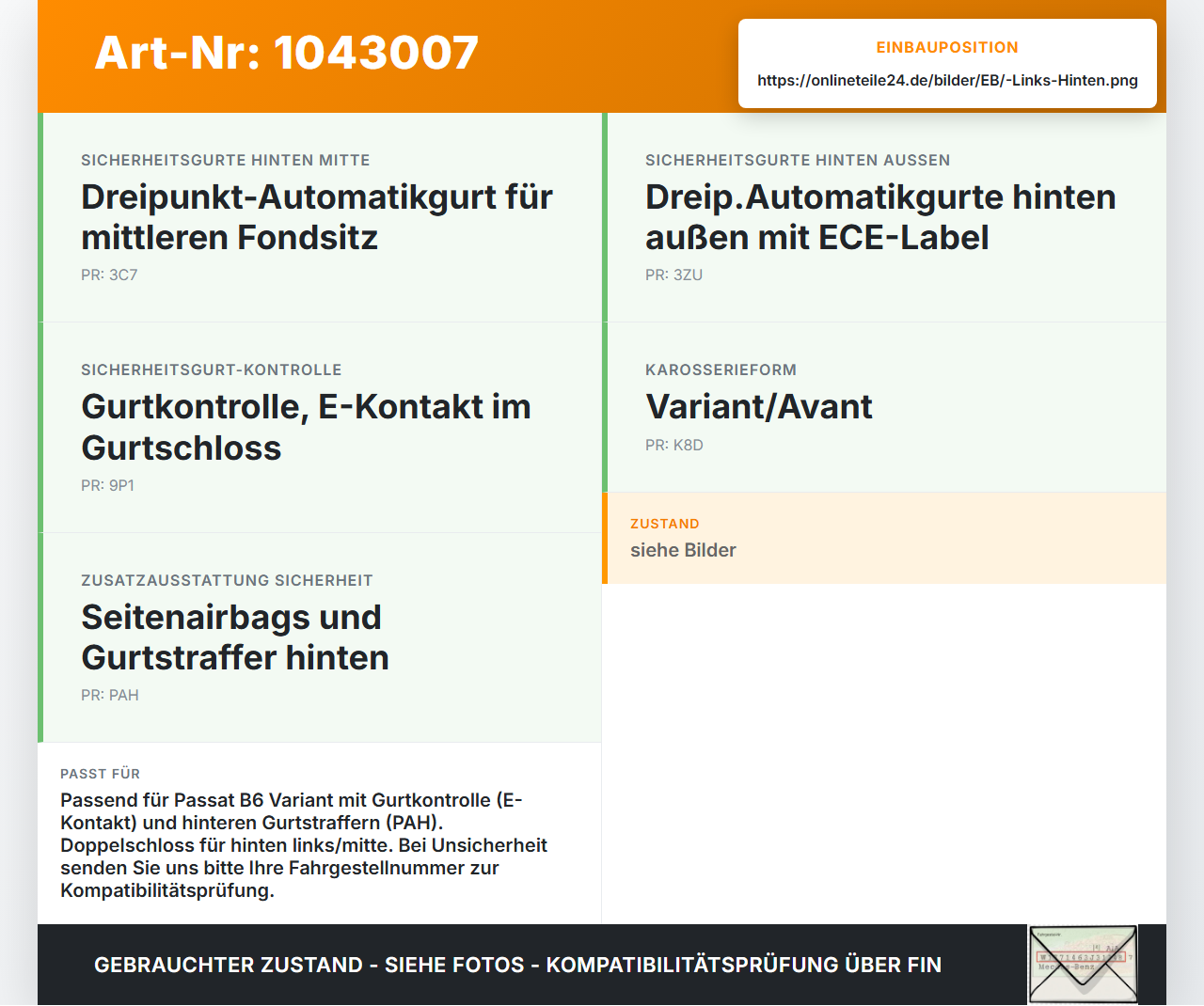
Task: Click the PASST FÜR label
Action: (100, 774)
